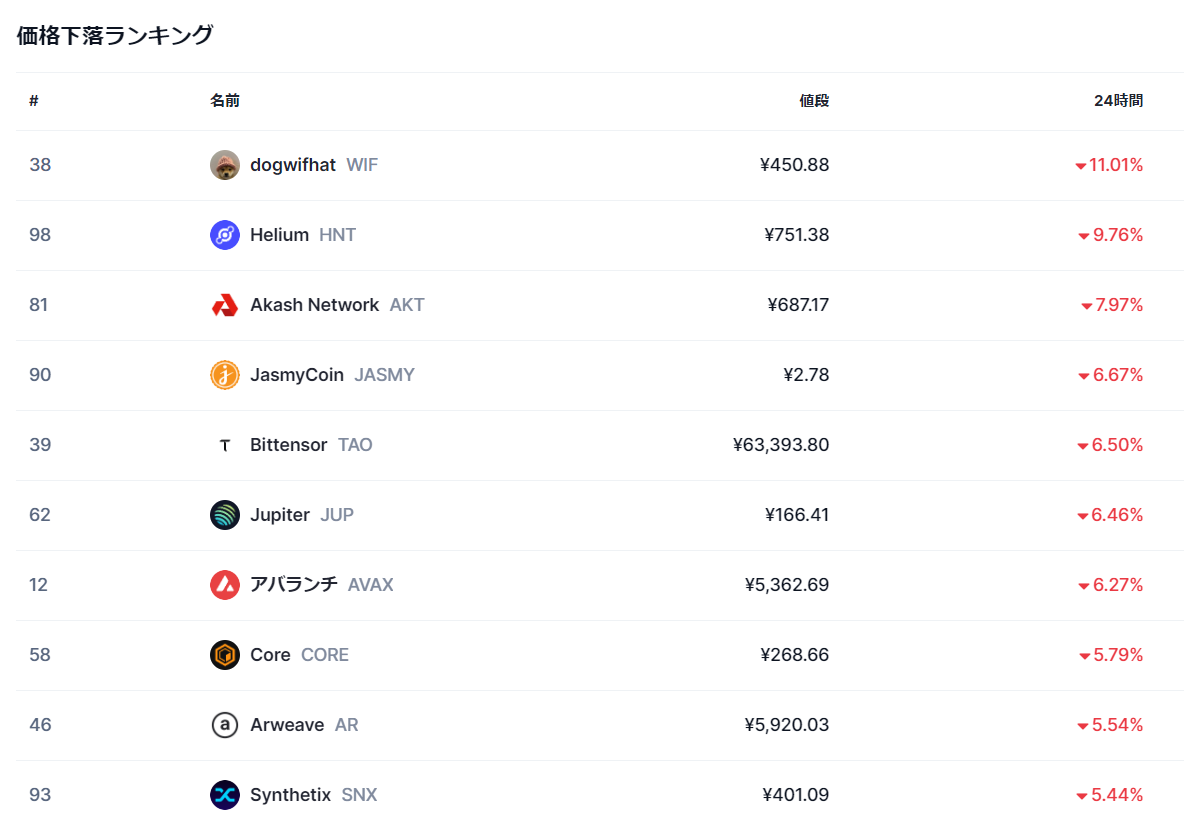Open the Synthetix coin link

click(290, 795)
